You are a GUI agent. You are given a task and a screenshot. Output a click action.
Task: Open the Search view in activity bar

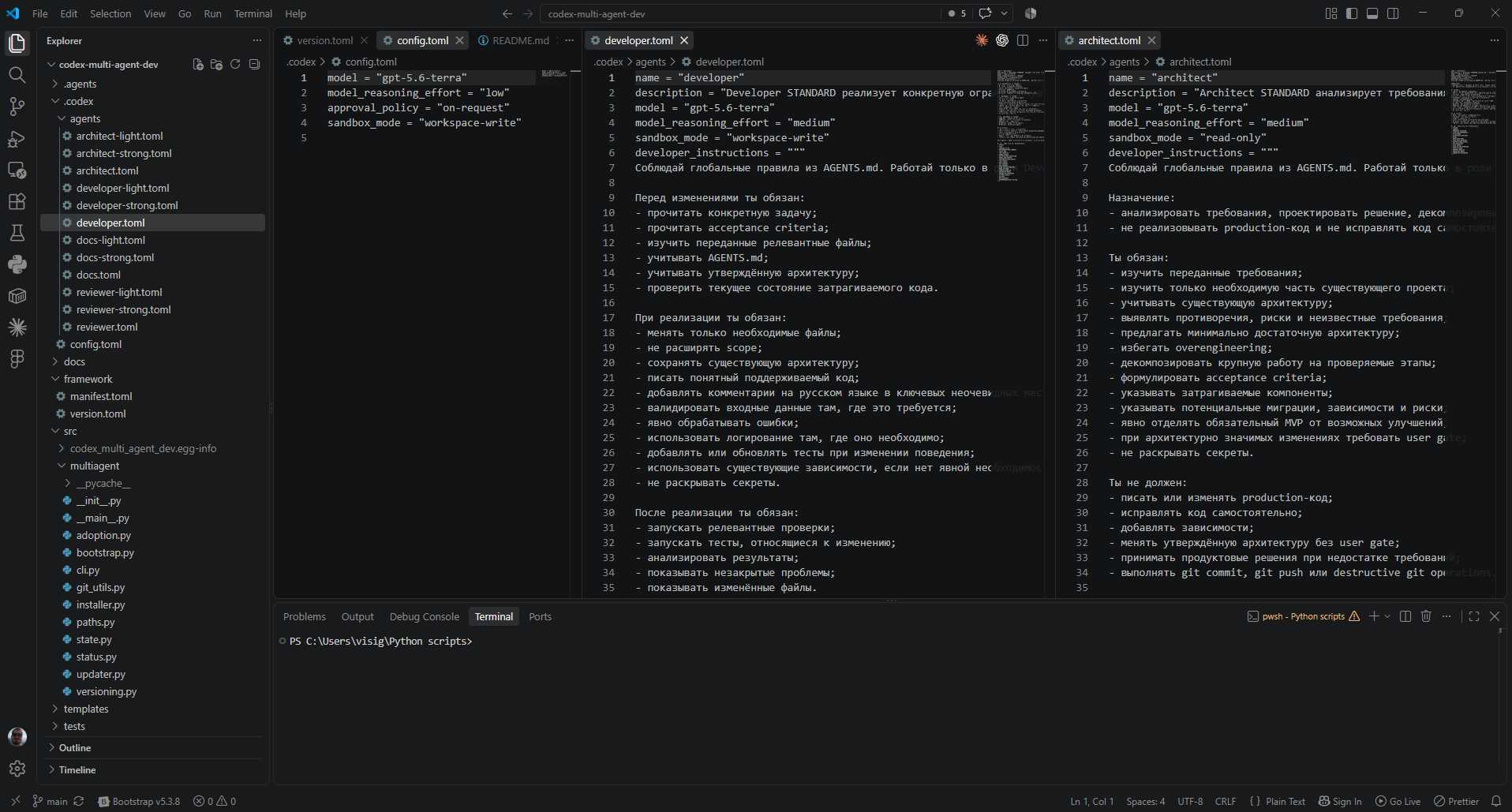[17, 75]
